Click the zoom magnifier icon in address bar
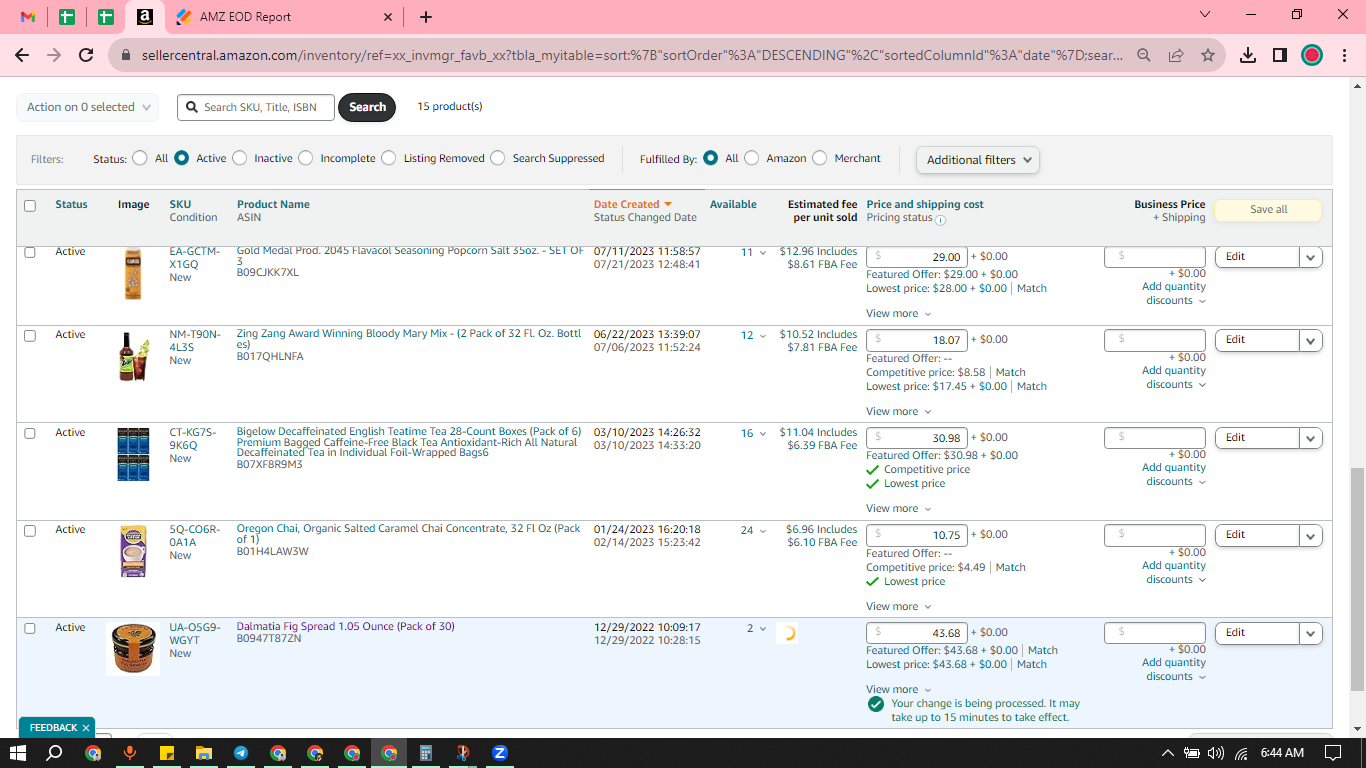1366x768 pixels. [1144, 56]
